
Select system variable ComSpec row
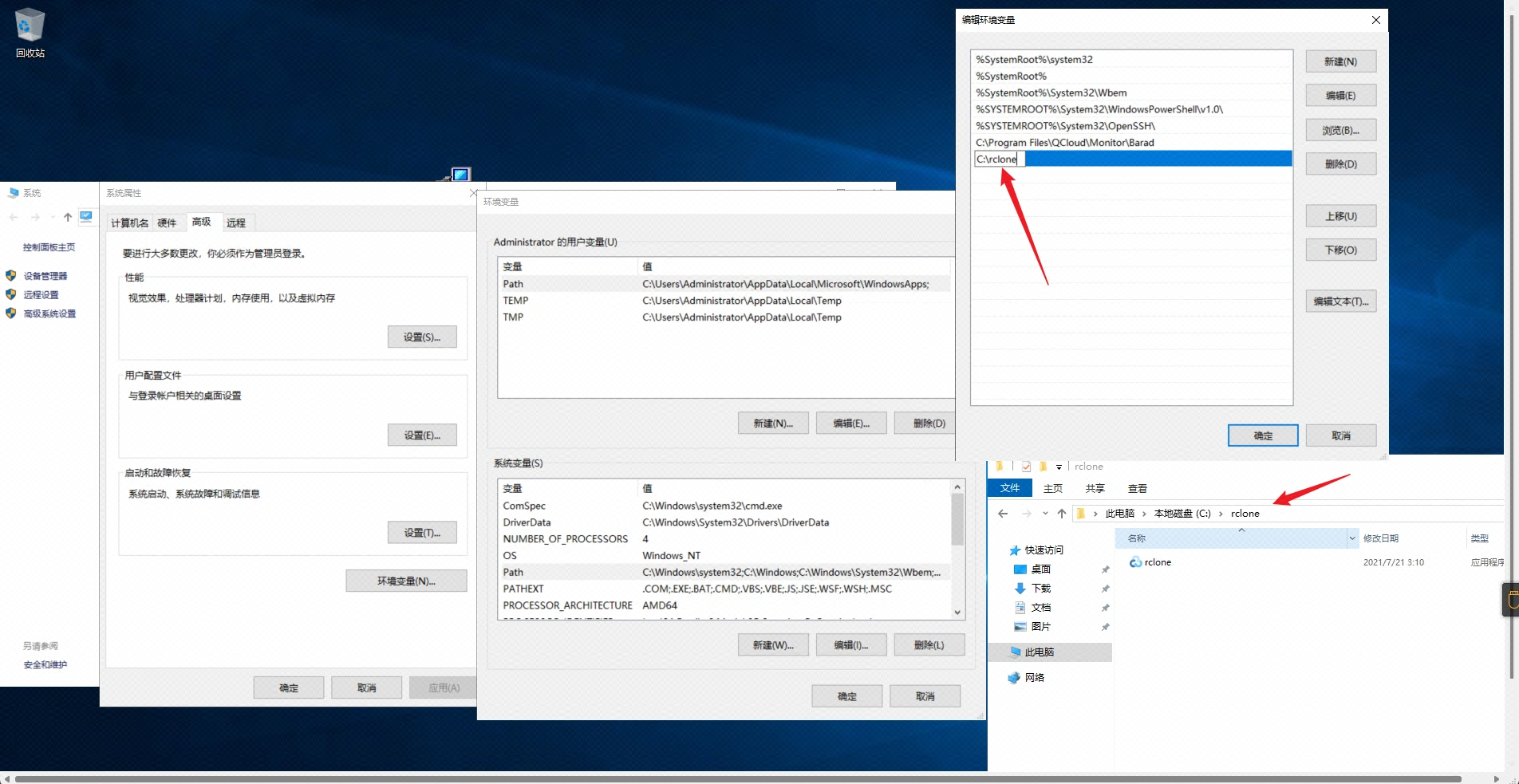tap(724, 506)
